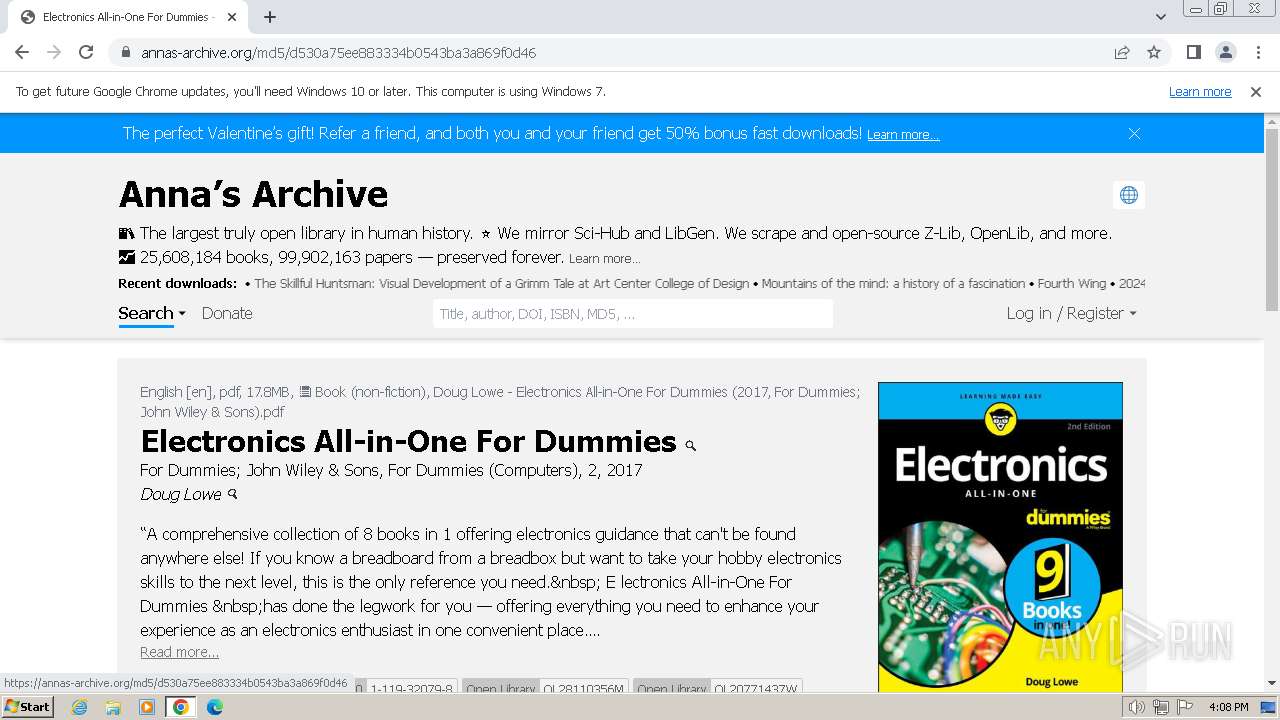Viewport: 1280px width, 720px height.
Task: Go to the Donate page
Action: 227,313
